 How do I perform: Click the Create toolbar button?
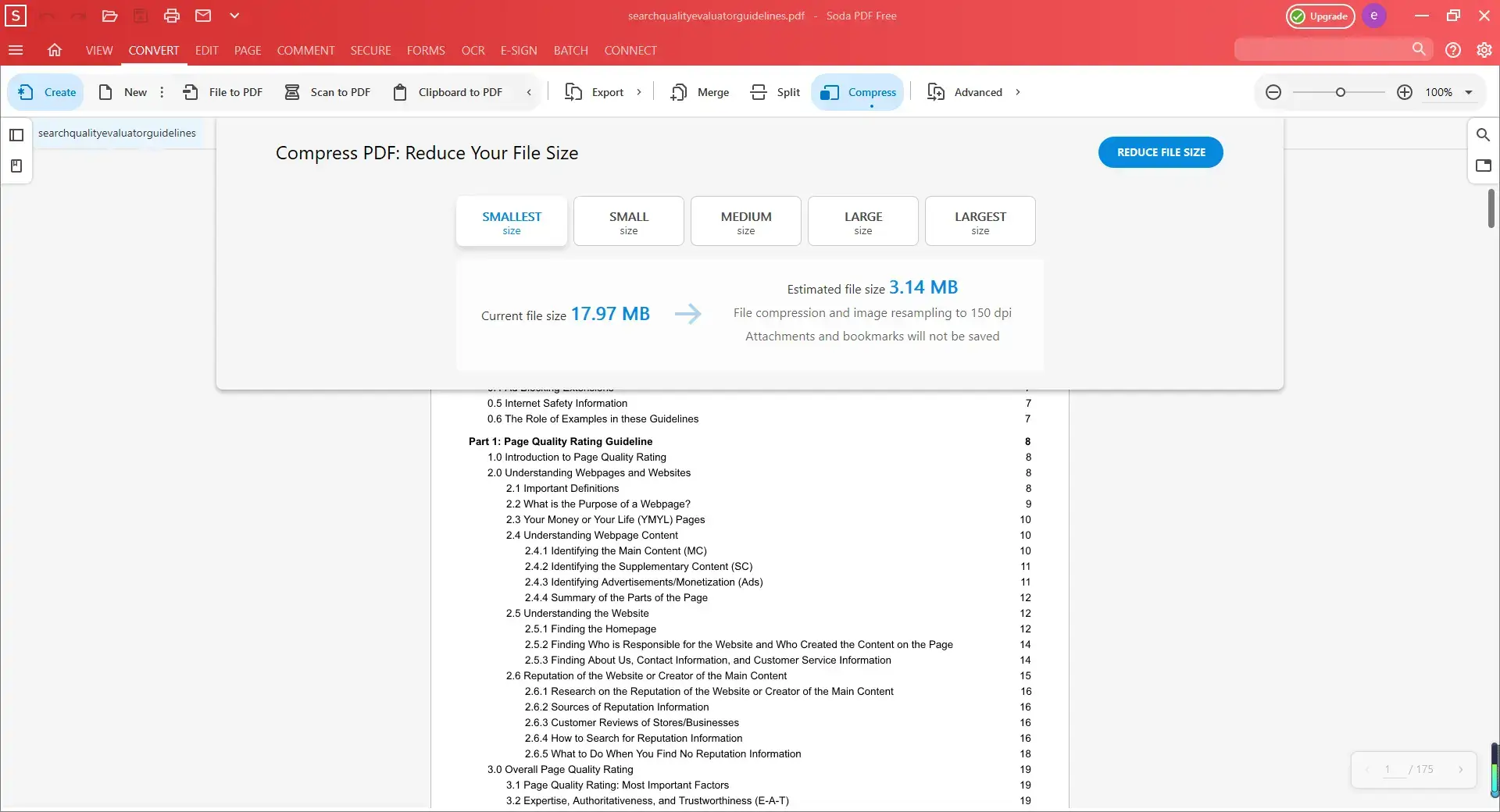[46, 92]
